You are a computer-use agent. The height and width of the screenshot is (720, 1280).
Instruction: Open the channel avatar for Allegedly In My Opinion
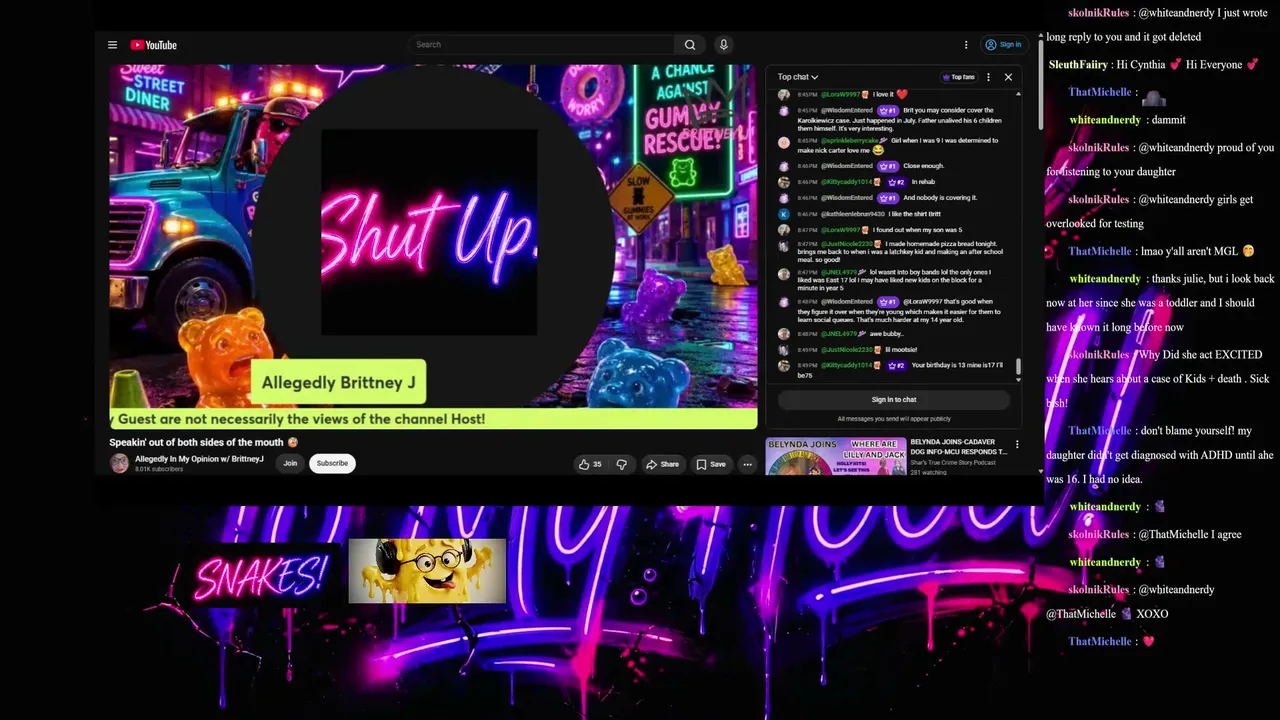click(119, 463)
